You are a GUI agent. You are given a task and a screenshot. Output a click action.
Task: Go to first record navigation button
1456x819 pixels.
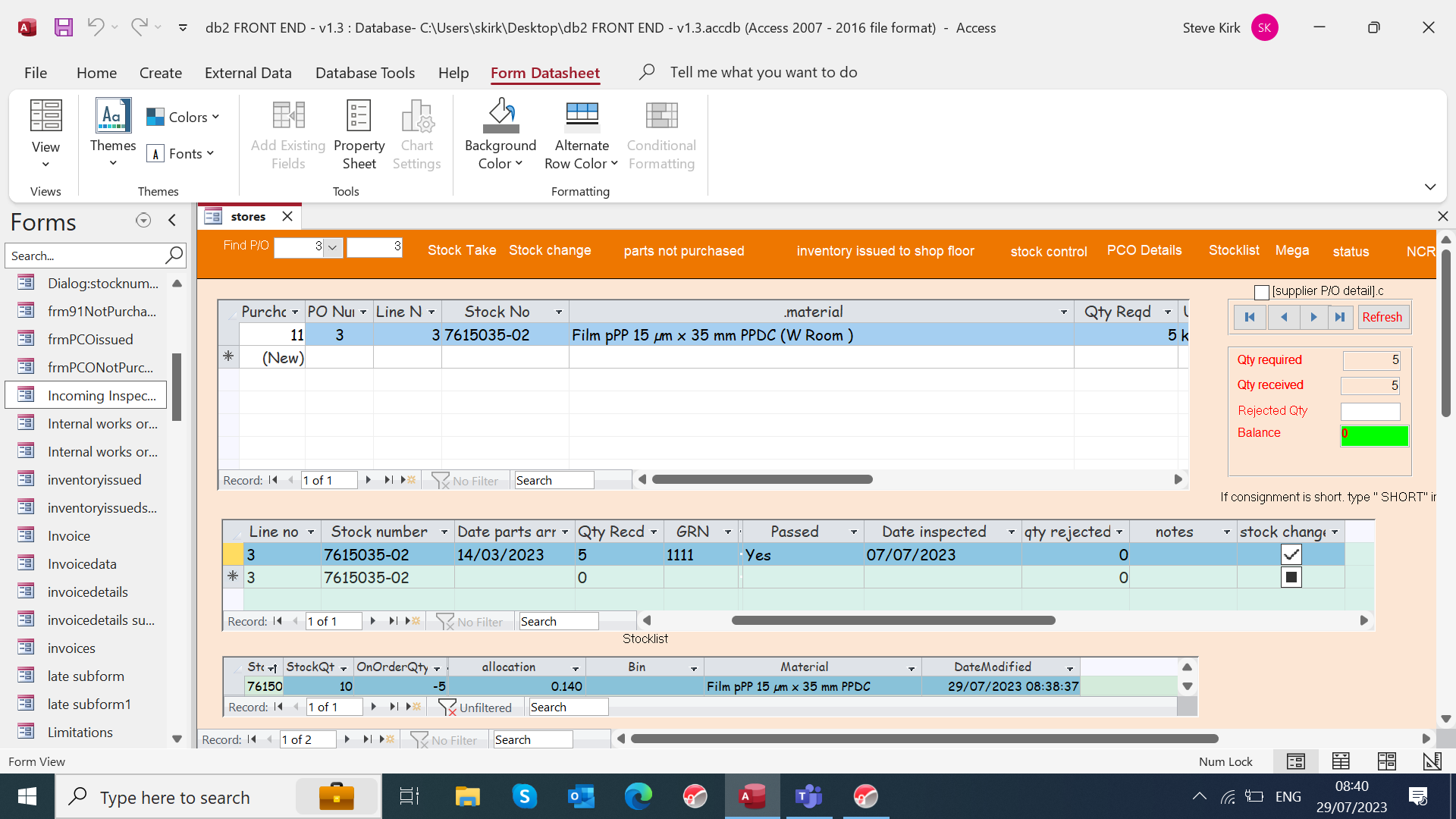(x=1250, y=317)
